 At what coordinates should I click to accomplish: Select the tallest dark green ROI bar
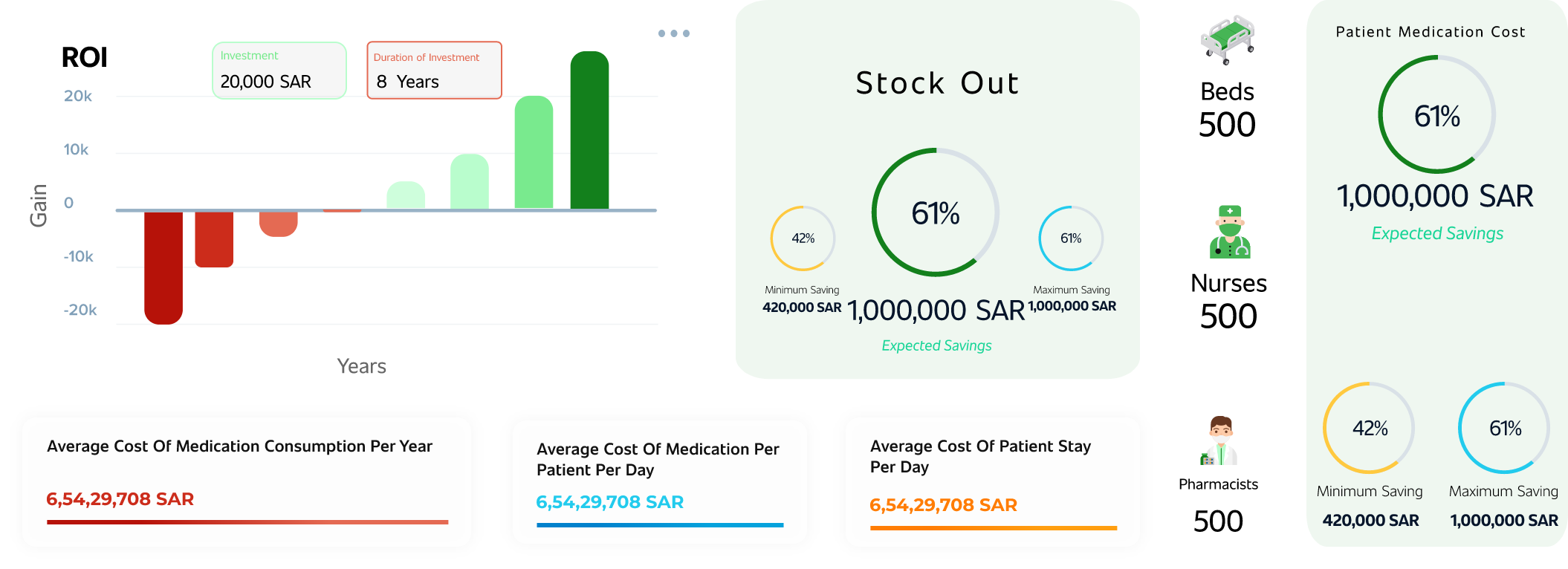(x=589, y=131)
